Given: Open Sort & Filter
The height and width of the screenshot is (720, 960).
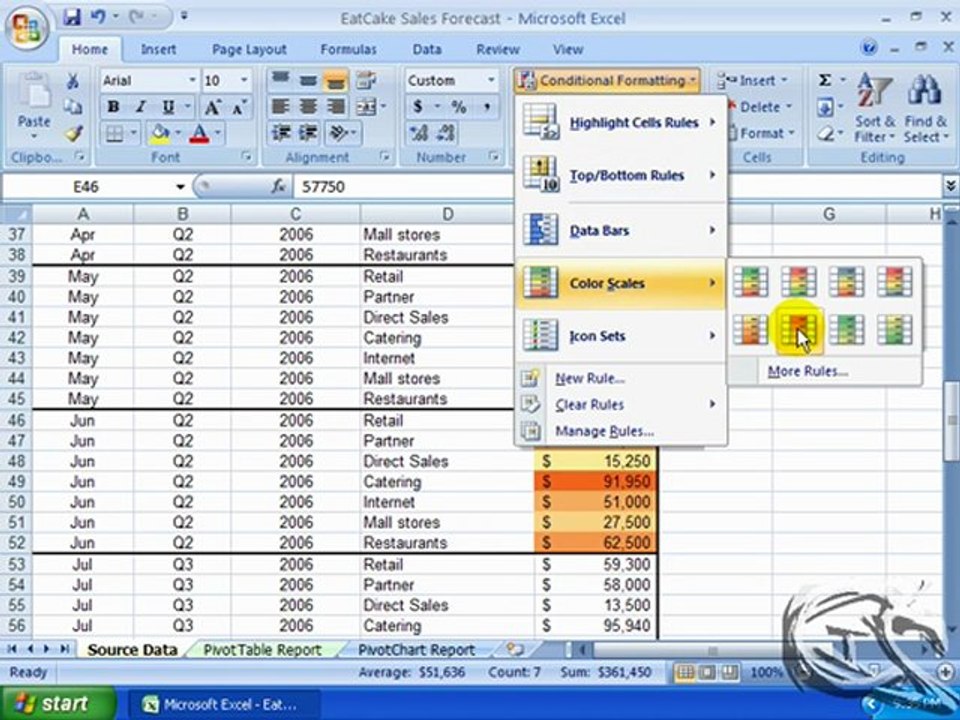Looking at the screenshot, I should (x=876, y=108).
